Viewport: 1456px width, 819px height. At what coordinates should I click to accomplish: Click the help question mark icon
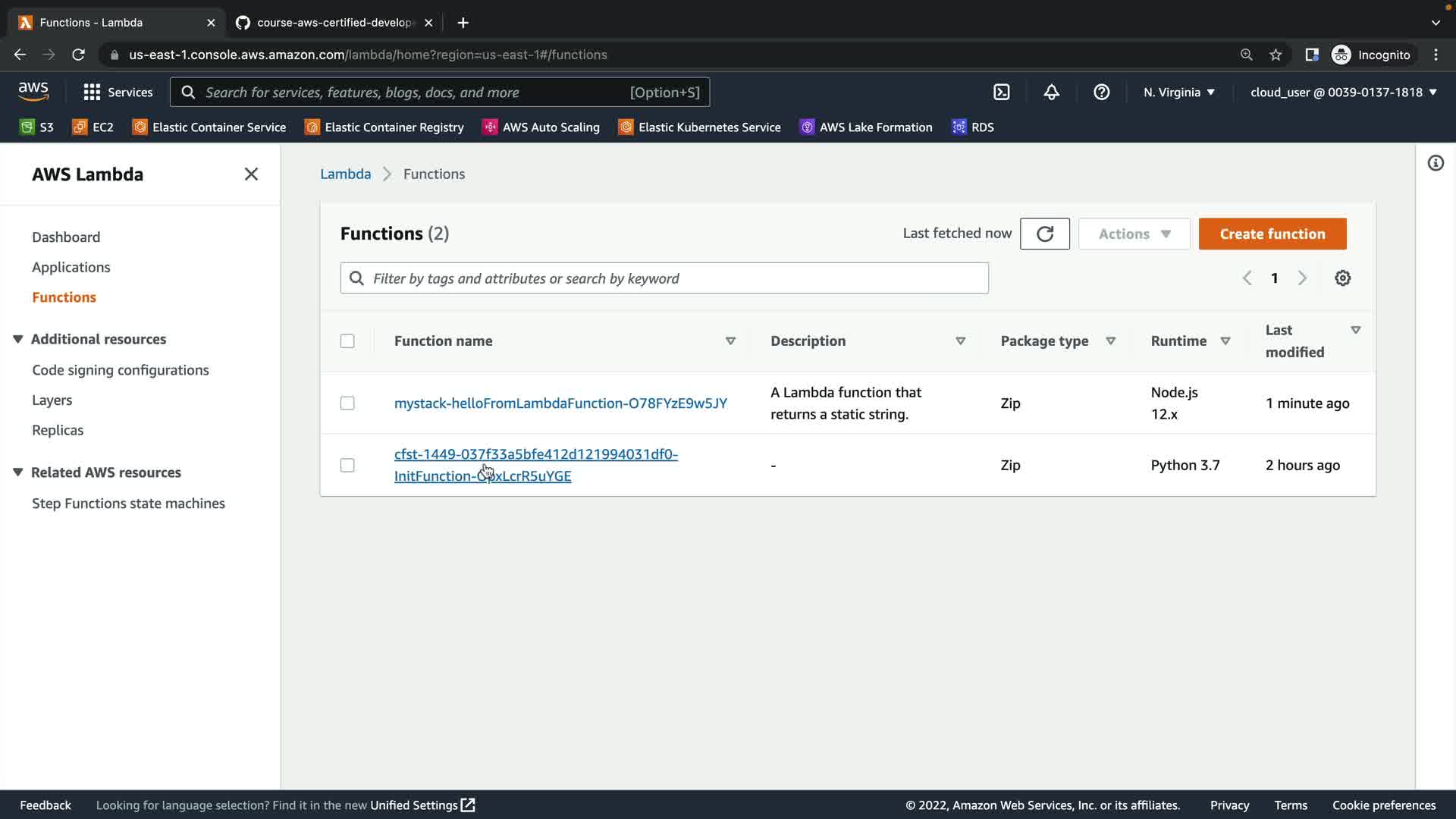1101,93
